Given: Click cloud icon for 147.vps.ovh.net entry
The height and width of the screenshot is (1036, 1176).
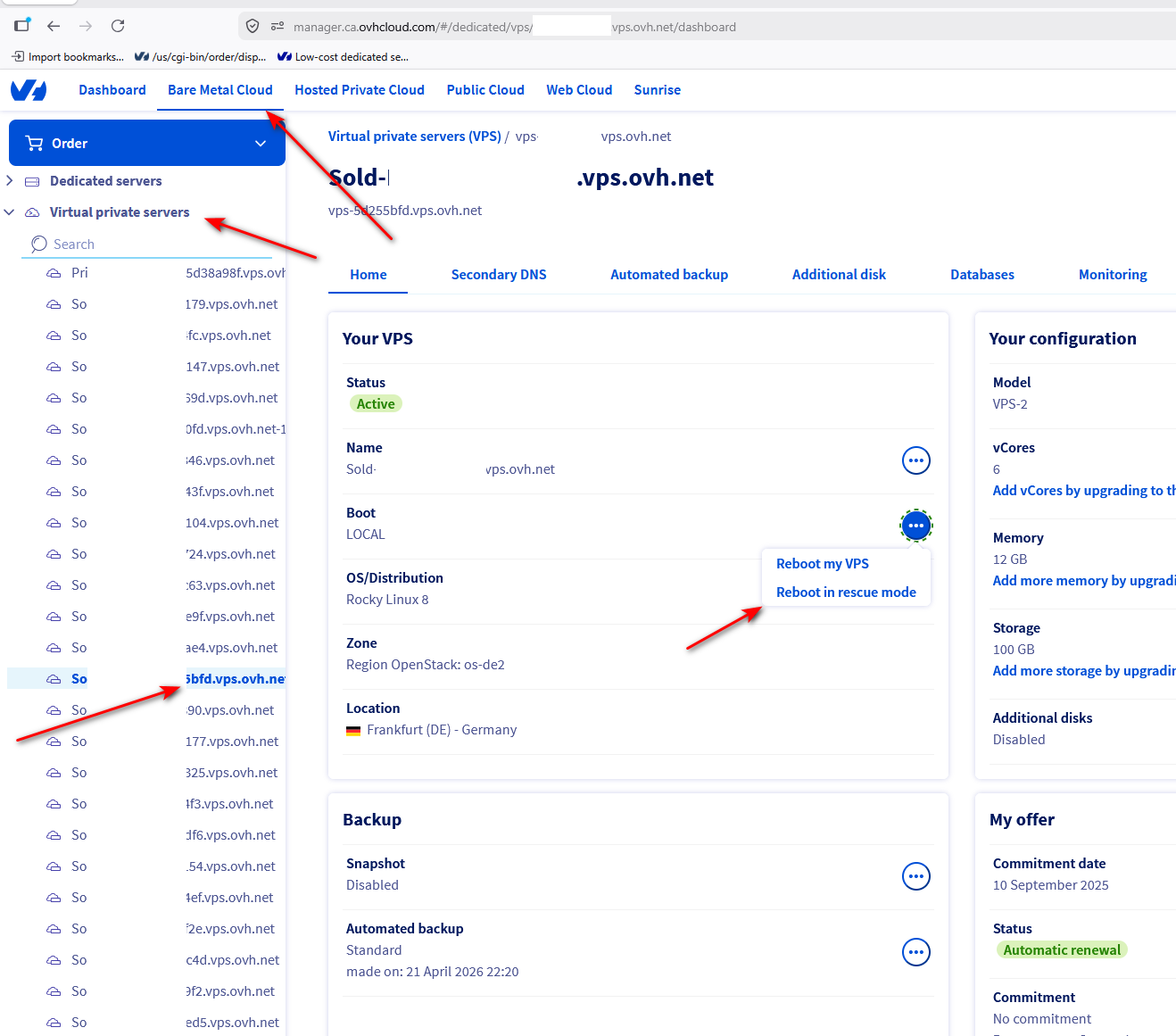Looking at the screenshot, I should click(x=54, y=367).
